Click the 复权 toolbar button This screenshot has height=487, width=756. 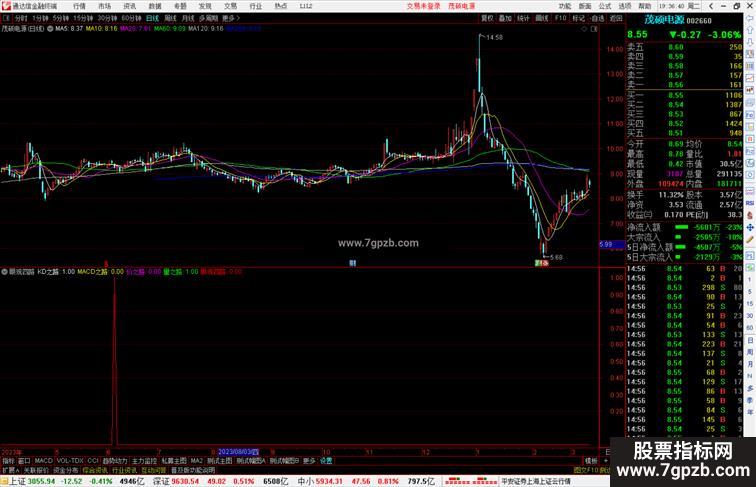tap(487, 18)
